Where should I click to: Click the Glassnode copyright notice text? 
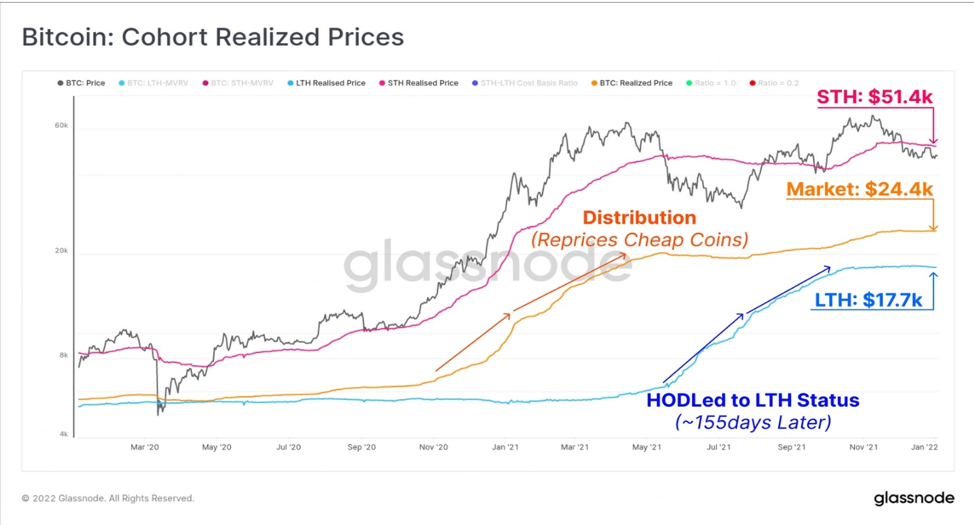point(108,498)
